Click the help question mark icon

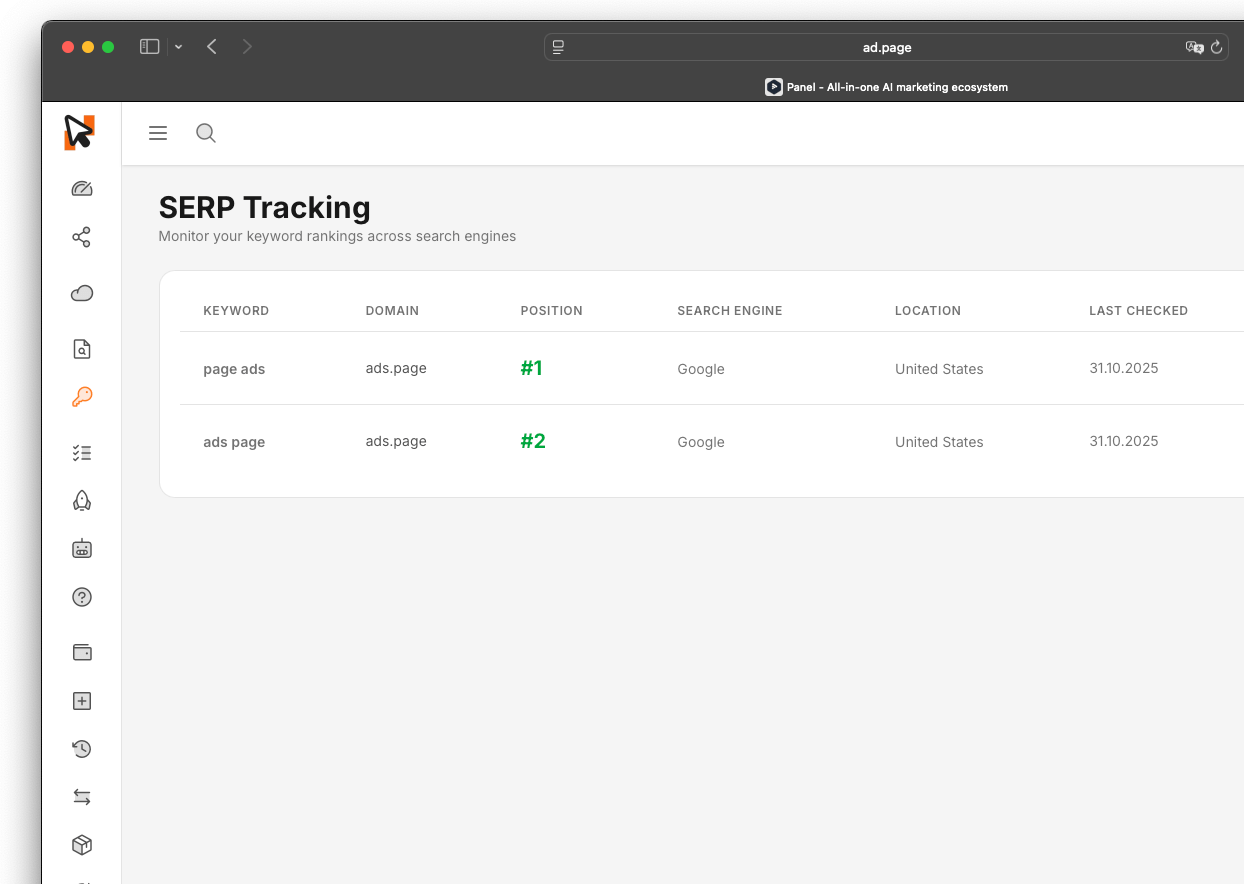pos(82,597)
